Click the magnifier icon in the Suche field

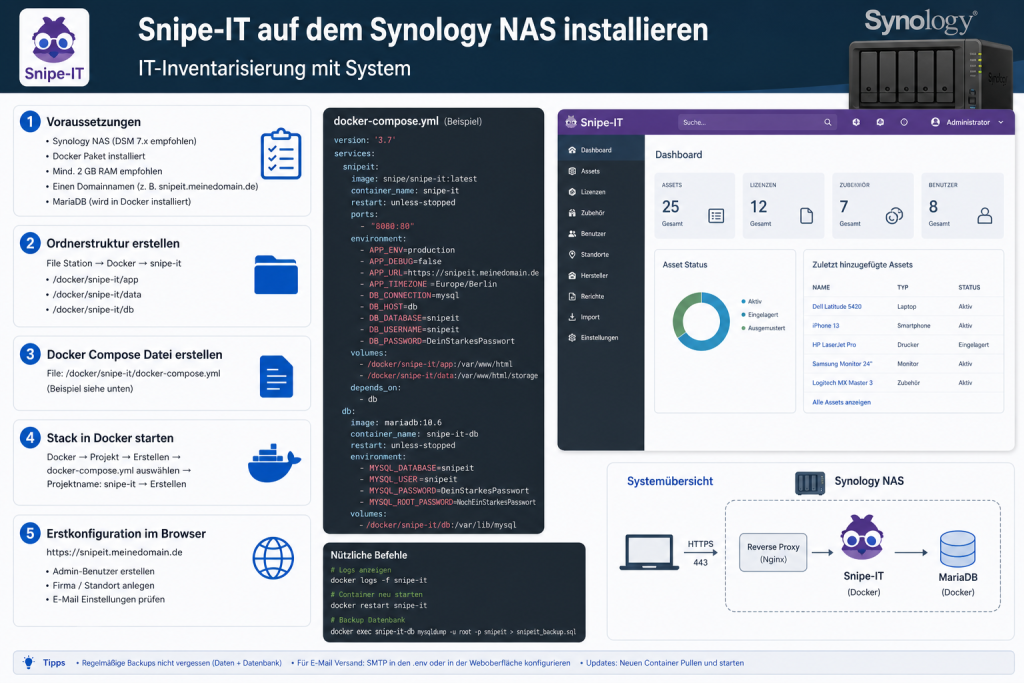[827, 122]
